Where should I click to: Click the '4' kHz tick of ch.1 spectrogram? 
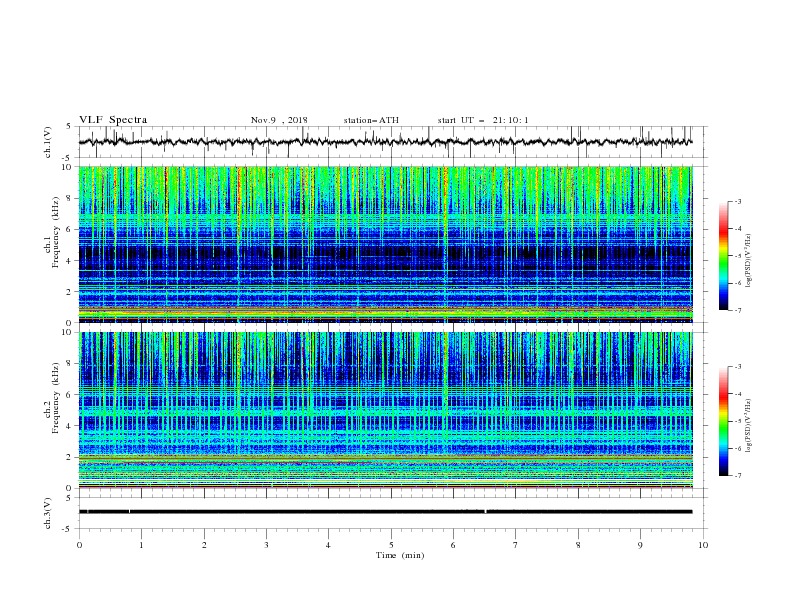pyautogui.click(x=69, y=261)
